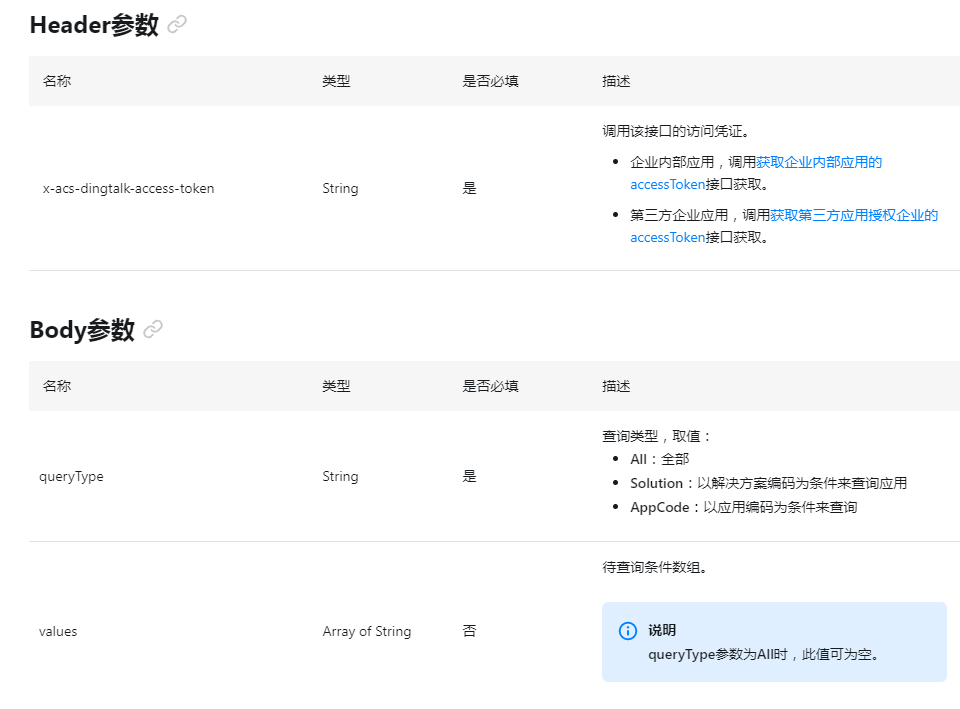Image resolution: width=960 pixels, height=709 pixels.
Task: Click the All：全部 bullet item
Action: click(x=659, y=459)
